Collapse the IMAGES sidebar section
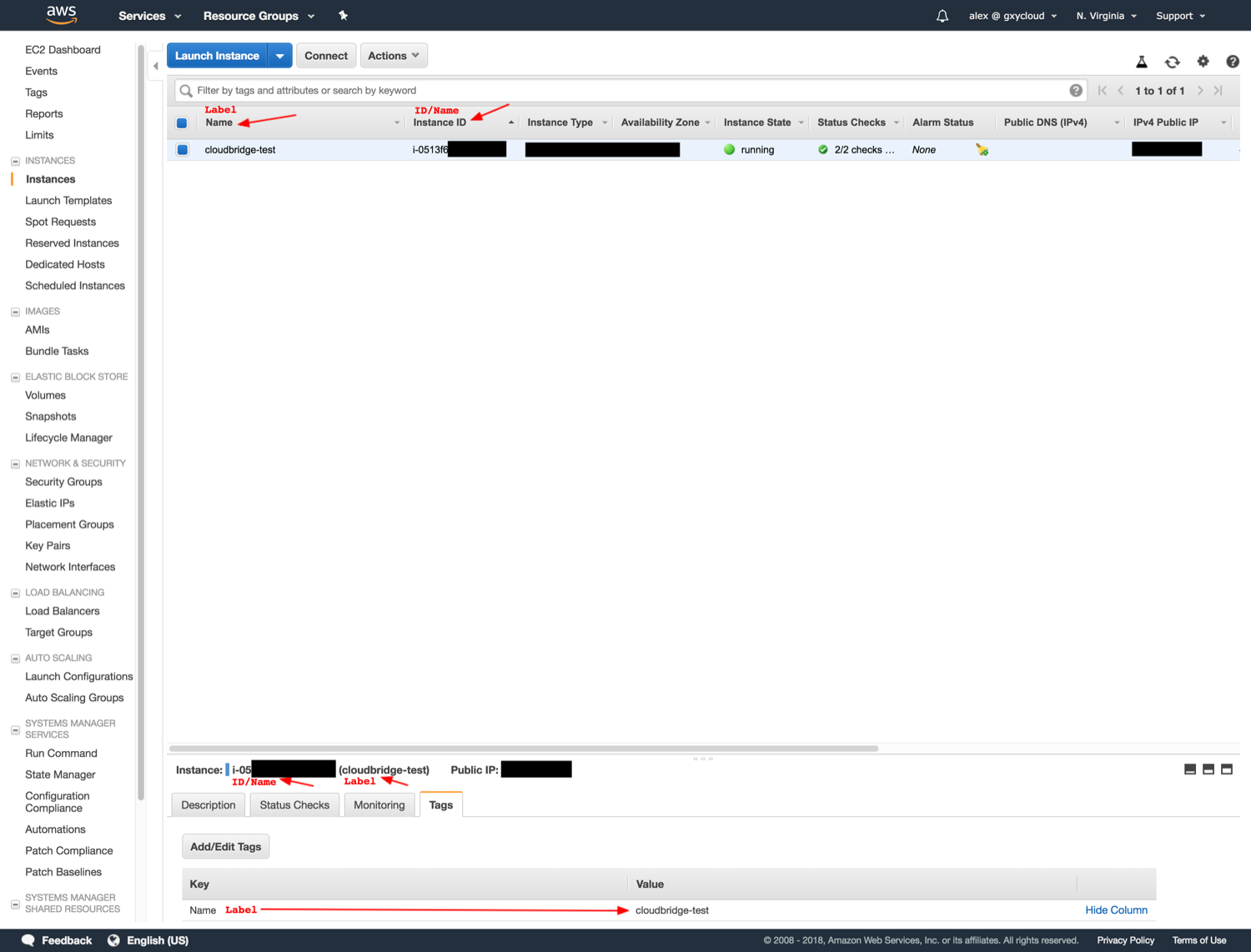This screenshot has width=1251, height=952. [15, 312]
